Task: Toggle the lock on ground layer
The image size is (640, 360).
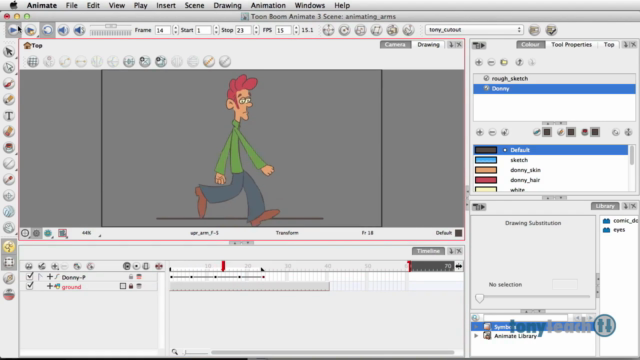Action: 131,287
